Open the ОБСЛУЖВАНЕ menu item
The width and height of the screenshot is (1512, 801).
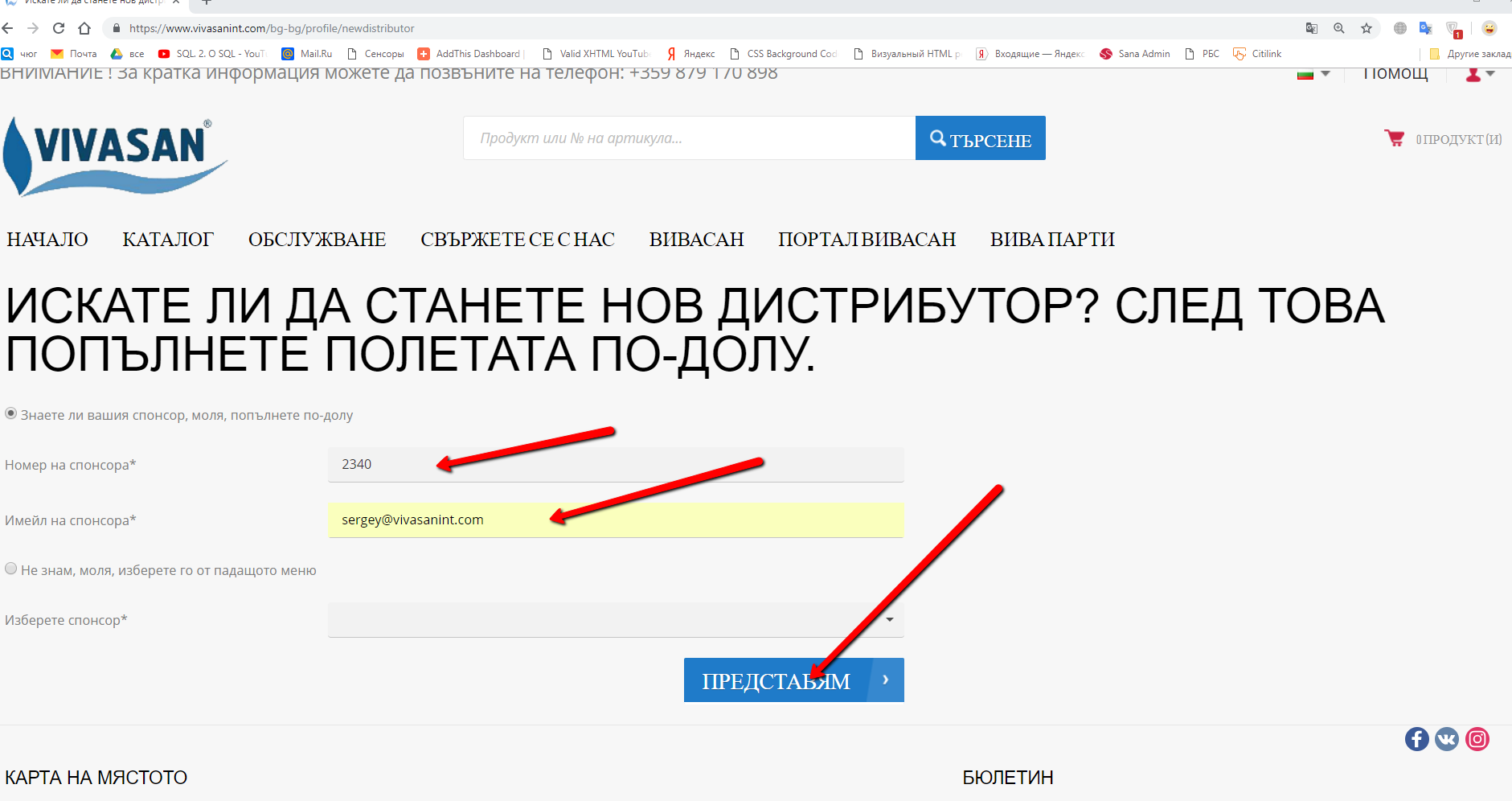point(318,240)
